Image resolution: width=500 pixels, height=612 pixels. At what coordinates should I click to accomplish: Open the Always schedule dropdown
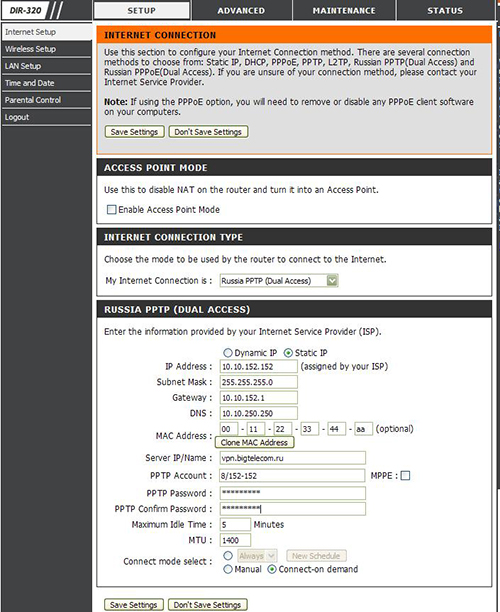click(x=257, y=555)
